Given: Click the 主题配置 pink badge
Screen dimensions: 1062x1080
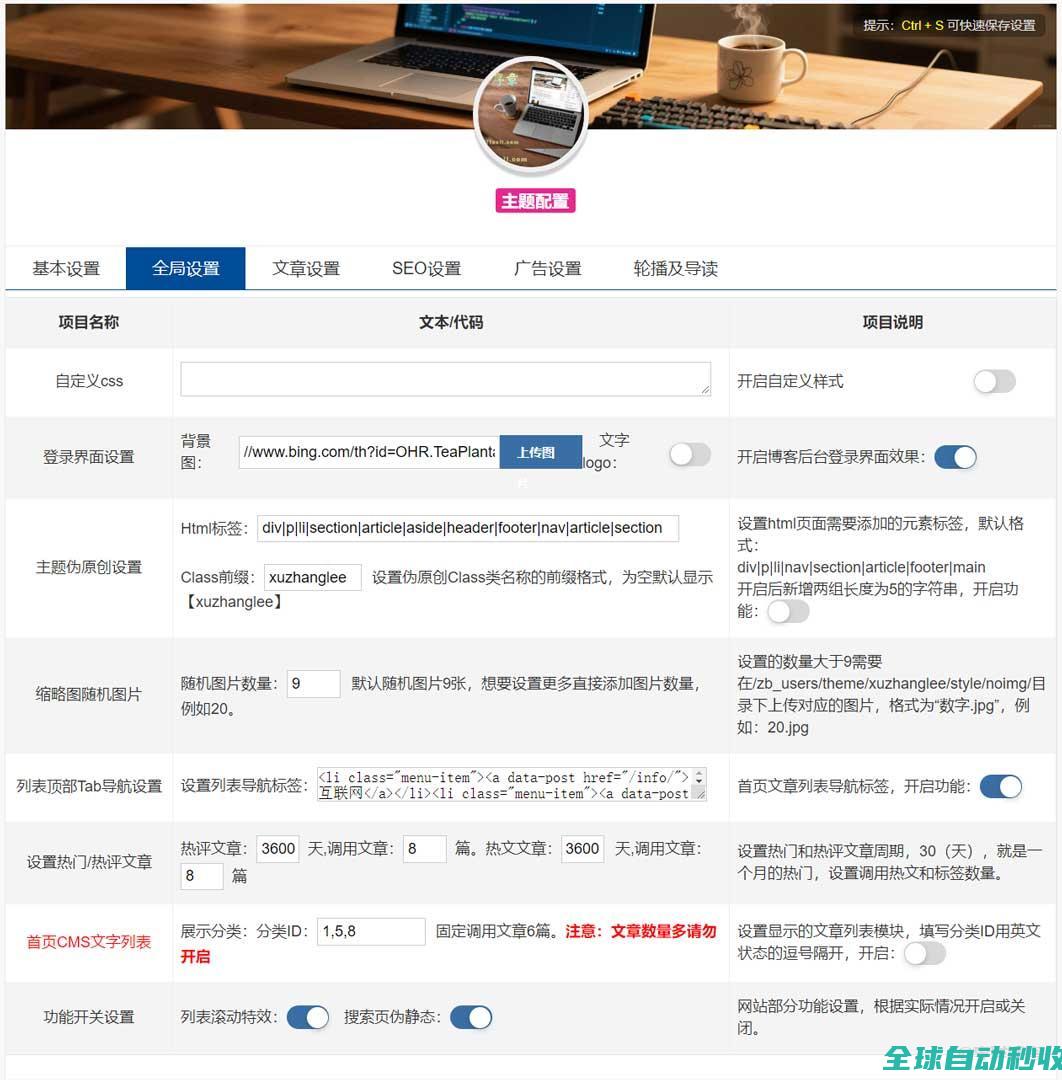Looking at the screenshot, I should (536, 200).
